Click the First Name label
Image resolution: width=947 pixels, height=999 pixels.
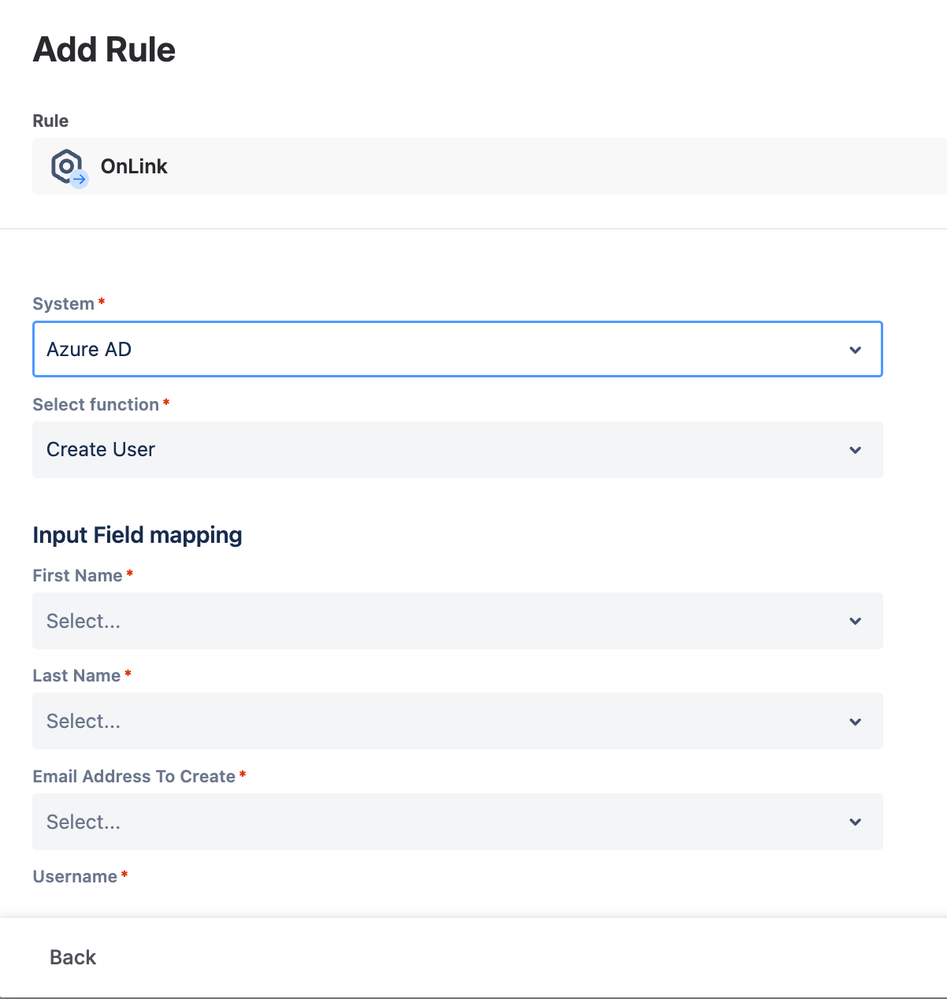pos(77,575)
